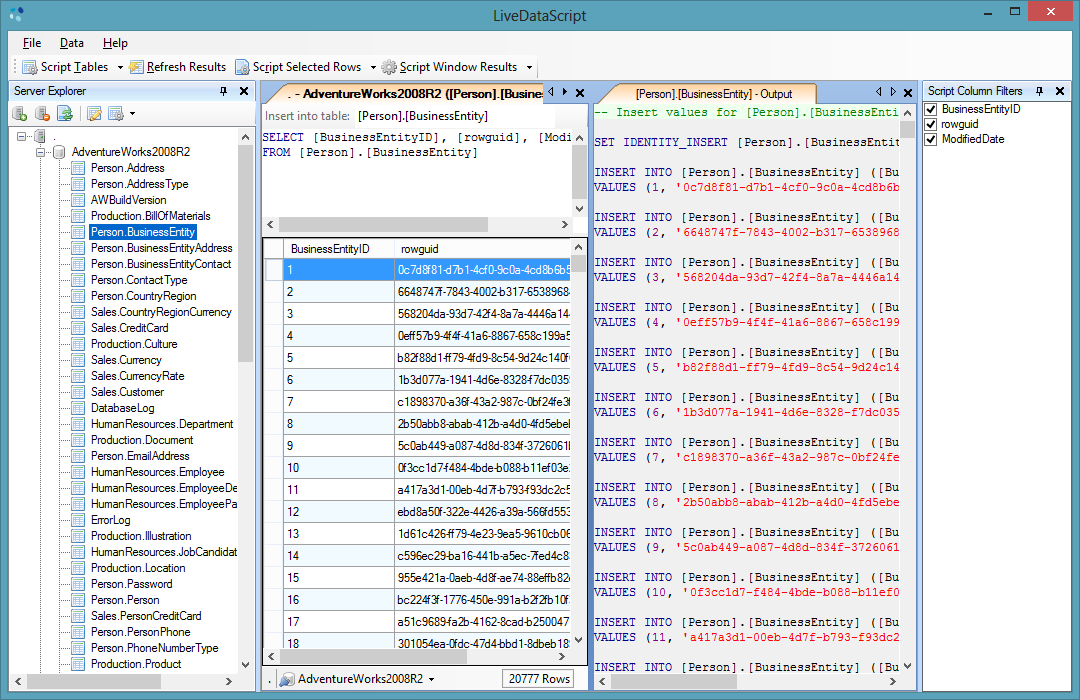Image resolution: width=1080 pixels, height=700 pixels.
Task: Click the refresh icon in the Server Explorer toolbar
Action: (x=65, y=114)
